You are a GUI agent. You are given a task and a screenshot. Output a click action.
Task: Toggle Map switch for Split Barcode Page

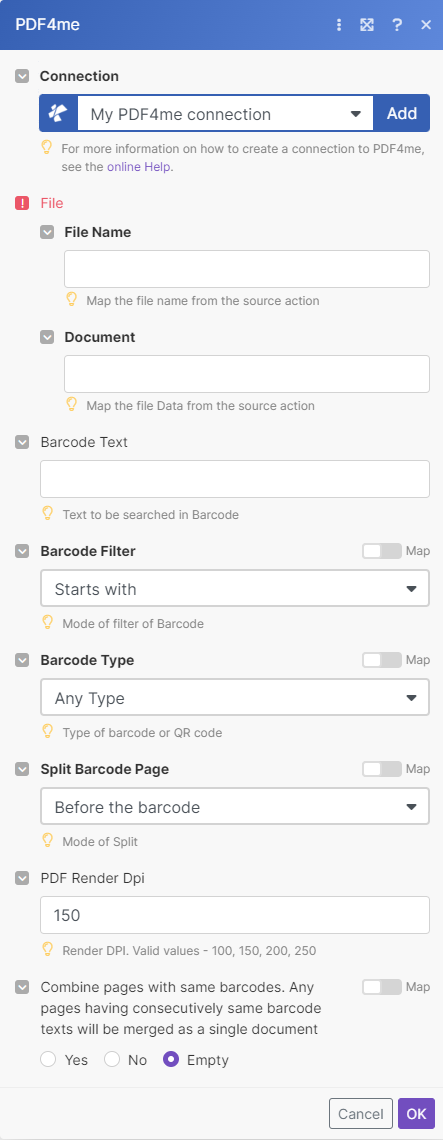(x=382, y=768)
